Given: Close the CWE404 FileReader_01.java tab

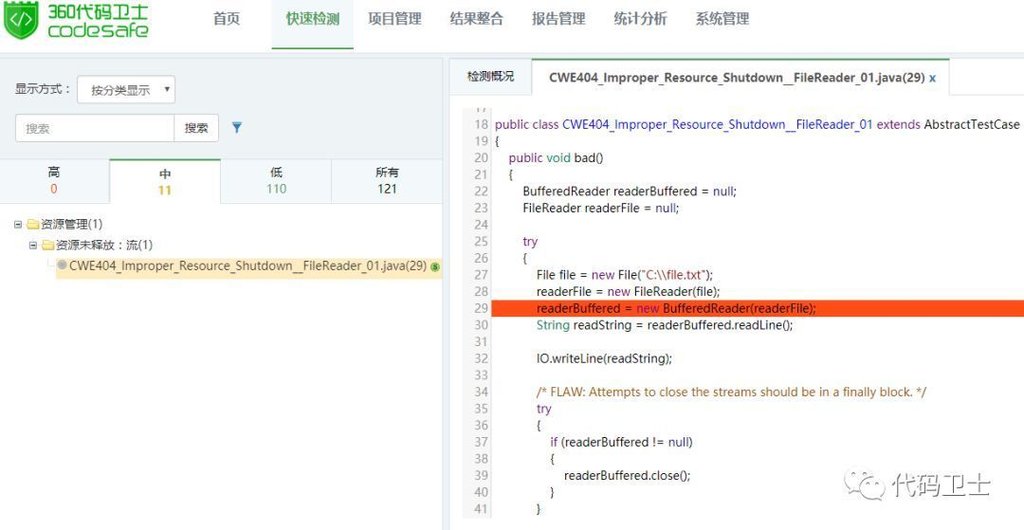Looking at the screenshot, I should (933, 78).
